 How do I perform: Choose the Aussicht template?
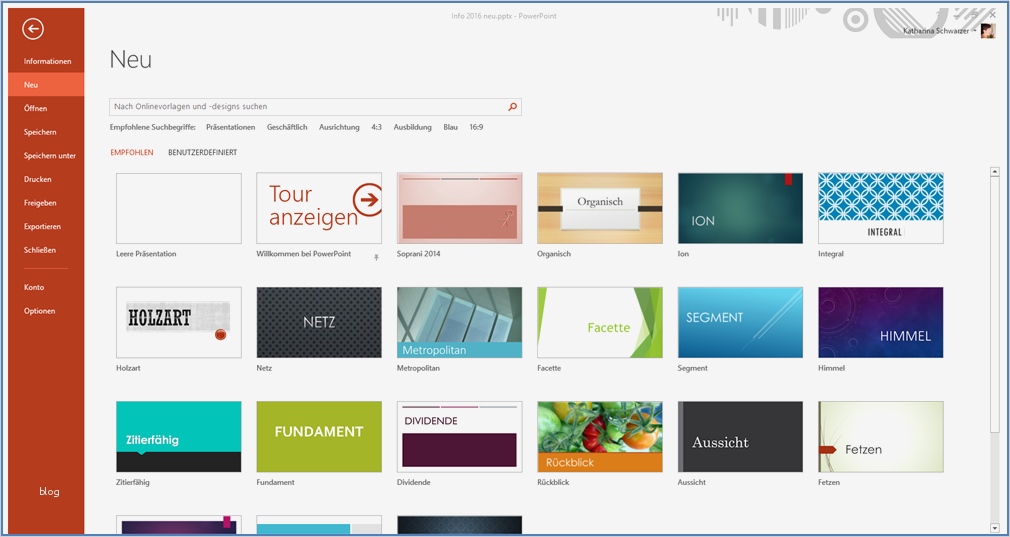[740, 437]
